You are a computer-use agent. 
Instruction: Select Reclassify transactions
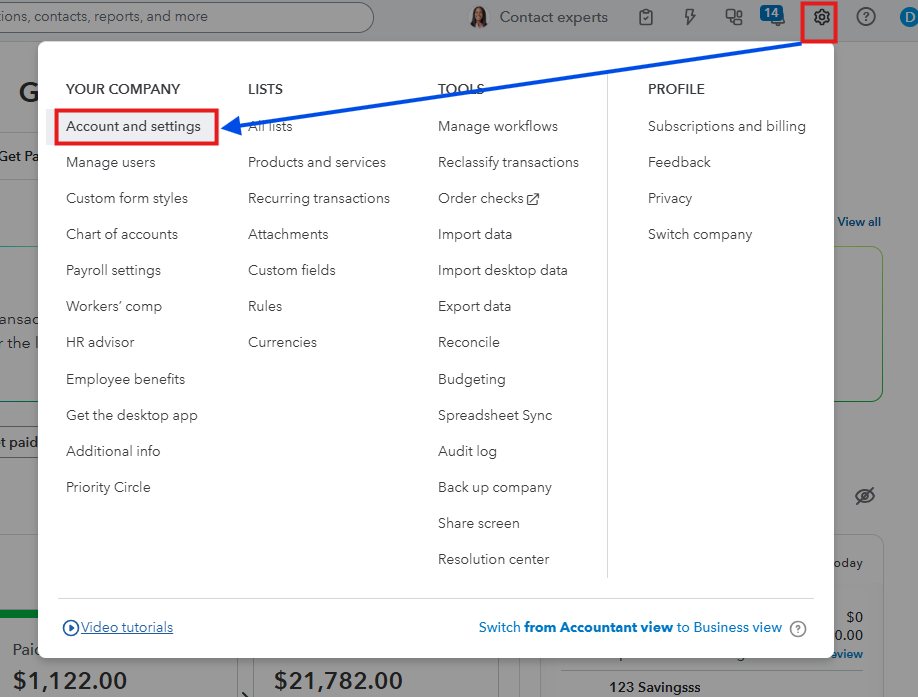[508, 162]
